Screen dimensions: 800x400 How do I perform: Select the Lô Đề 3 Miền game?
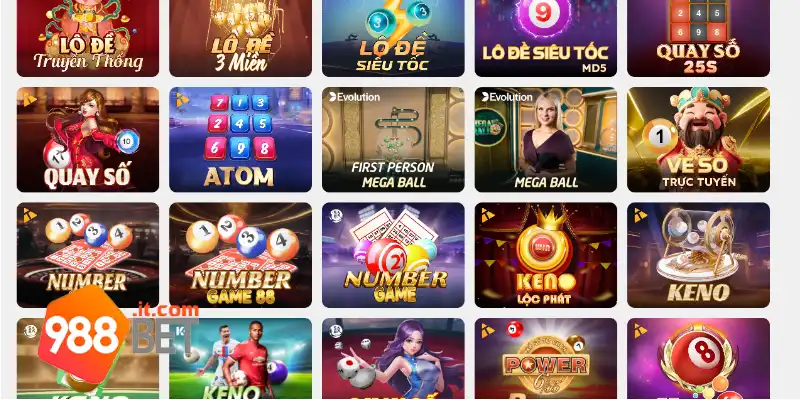coord(240,38)
